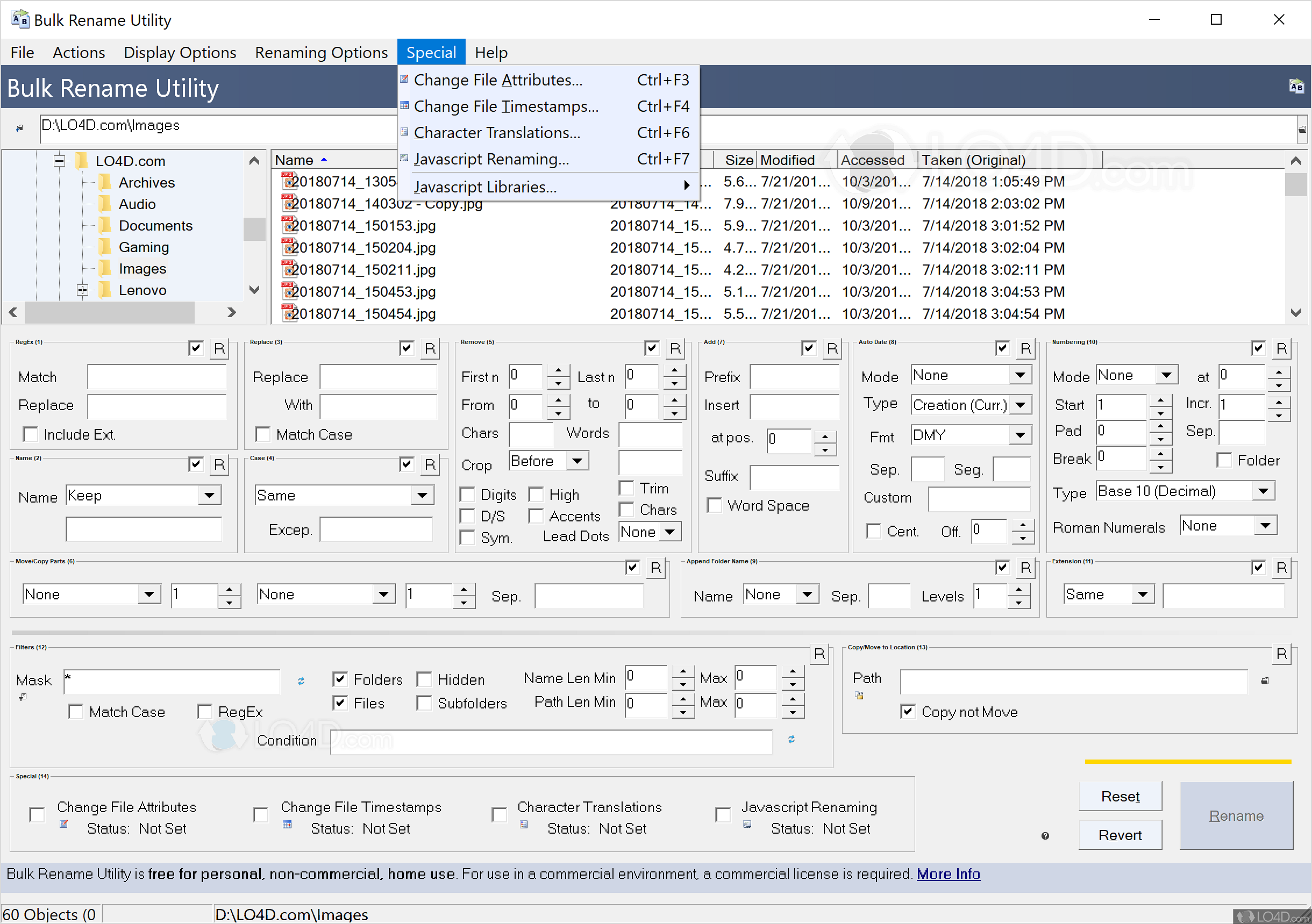The image size is (1312, 924).
Task: Open the Crop position dropdown showing Before
Action: (x=577, y=461)
